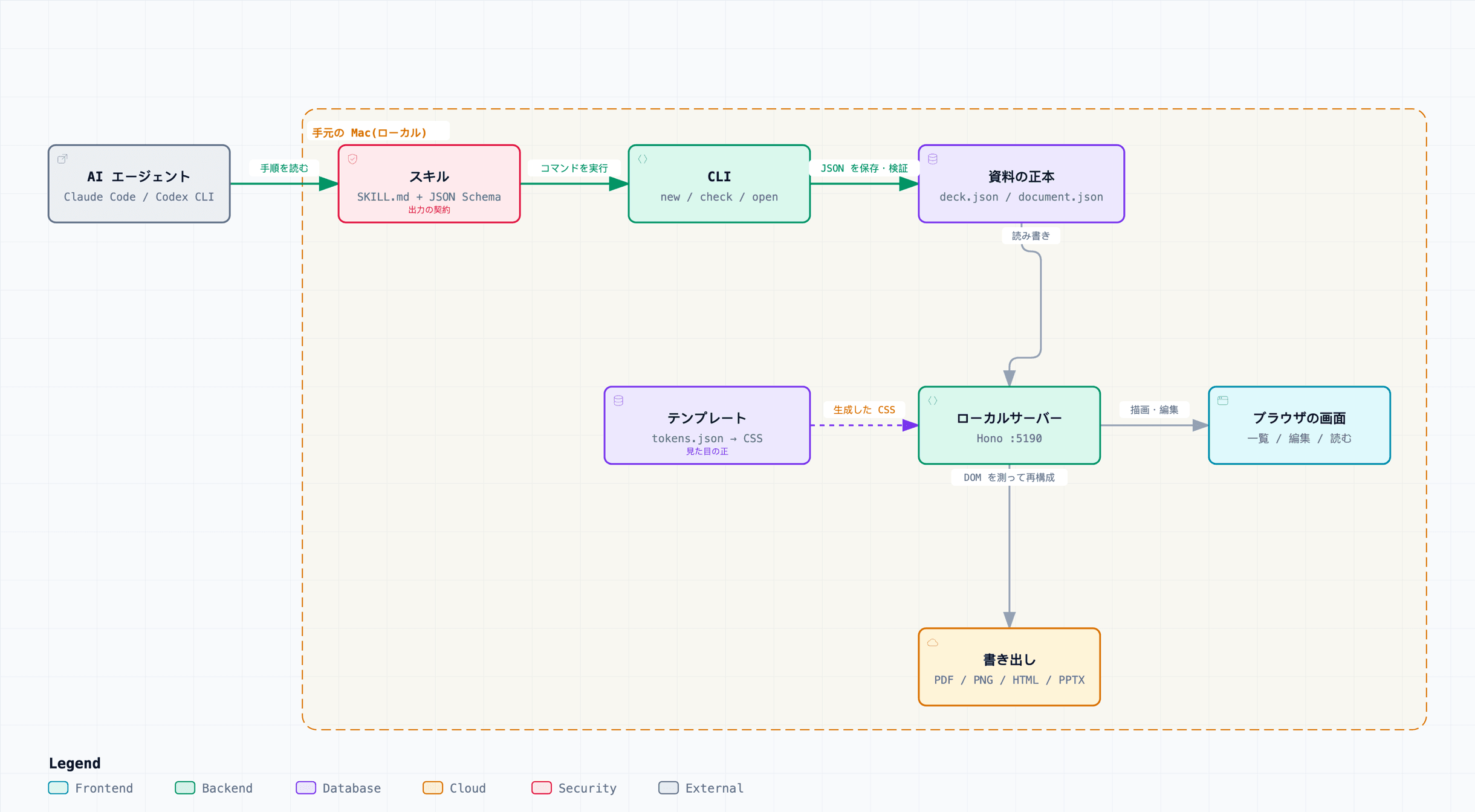Select the CLI node title

tap(719, 176)
